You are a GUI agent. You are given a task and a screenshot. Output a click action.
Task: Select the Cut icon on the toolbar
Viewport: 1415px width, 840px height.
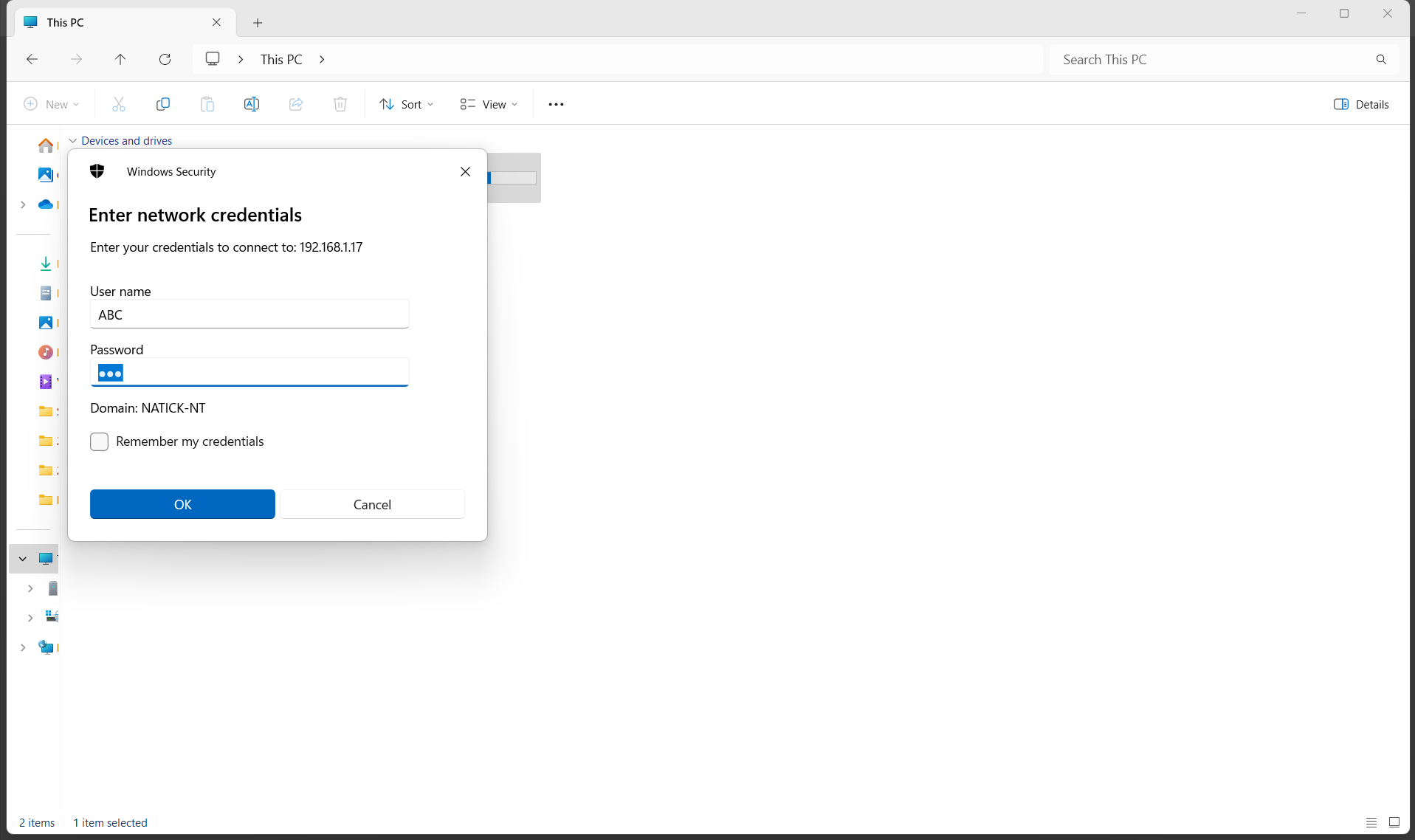point(118,104)
